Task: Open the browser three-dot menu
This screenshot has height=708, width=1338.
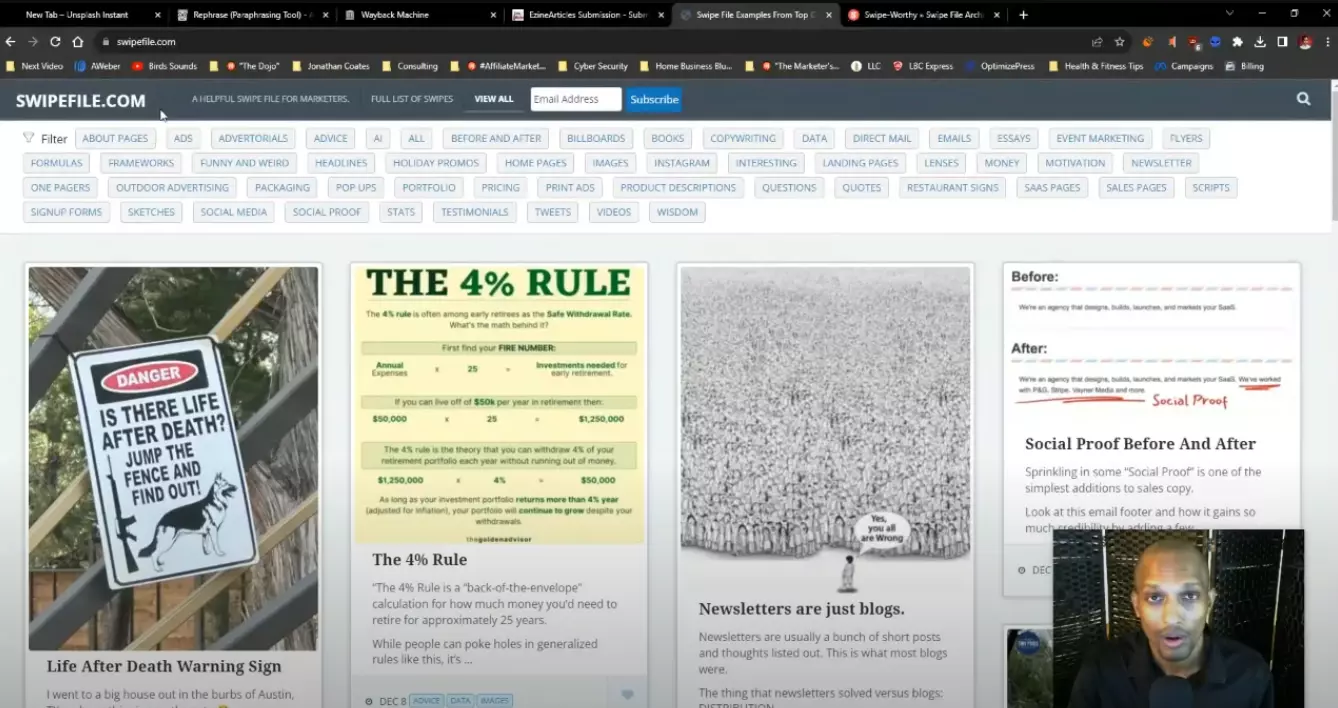Action: click(x=1330, y=43)
